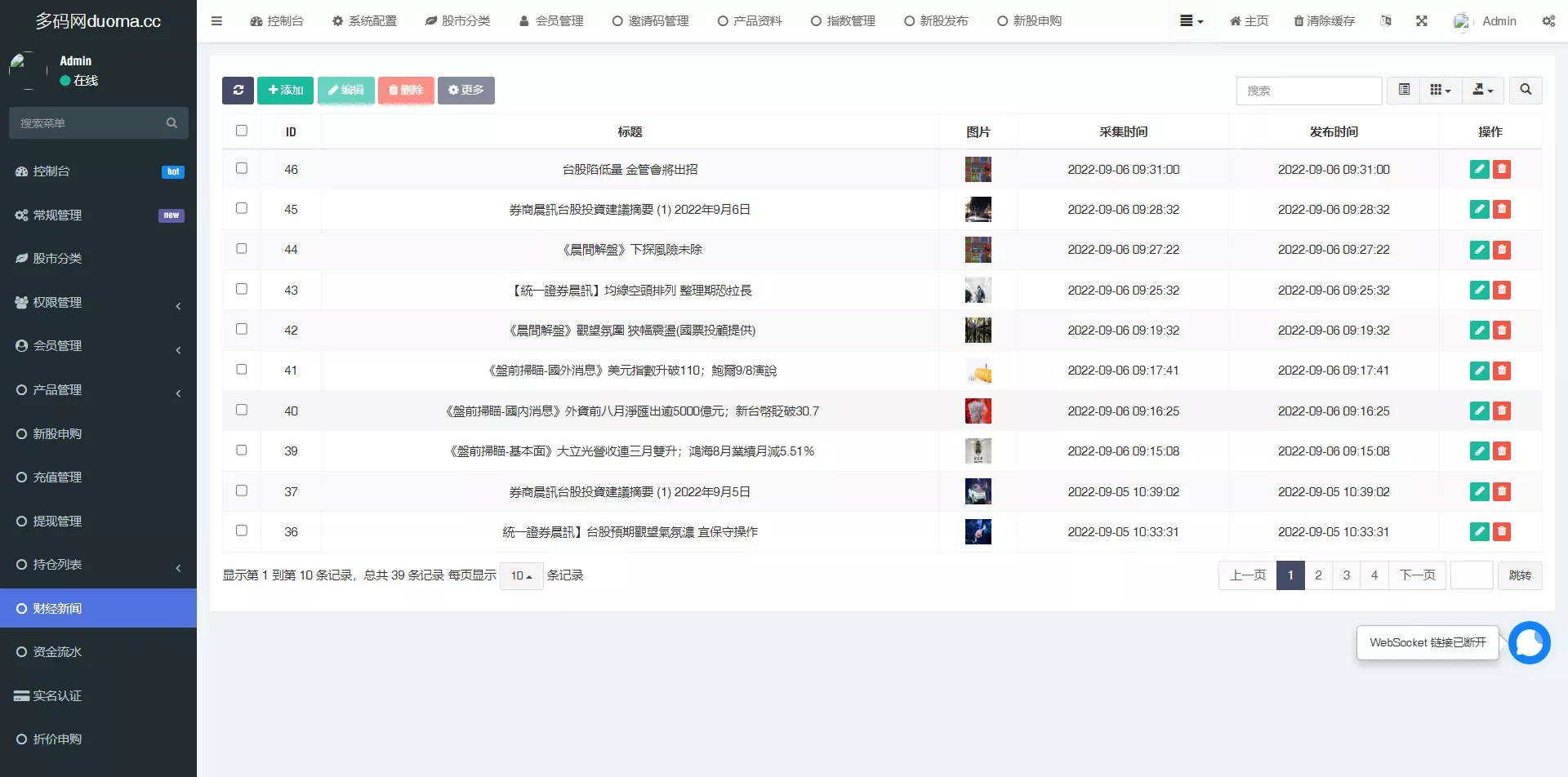This screenshot has height=777, width=1568.
Task: Click the 添加 (add) button
Action: tap(285, 91)
